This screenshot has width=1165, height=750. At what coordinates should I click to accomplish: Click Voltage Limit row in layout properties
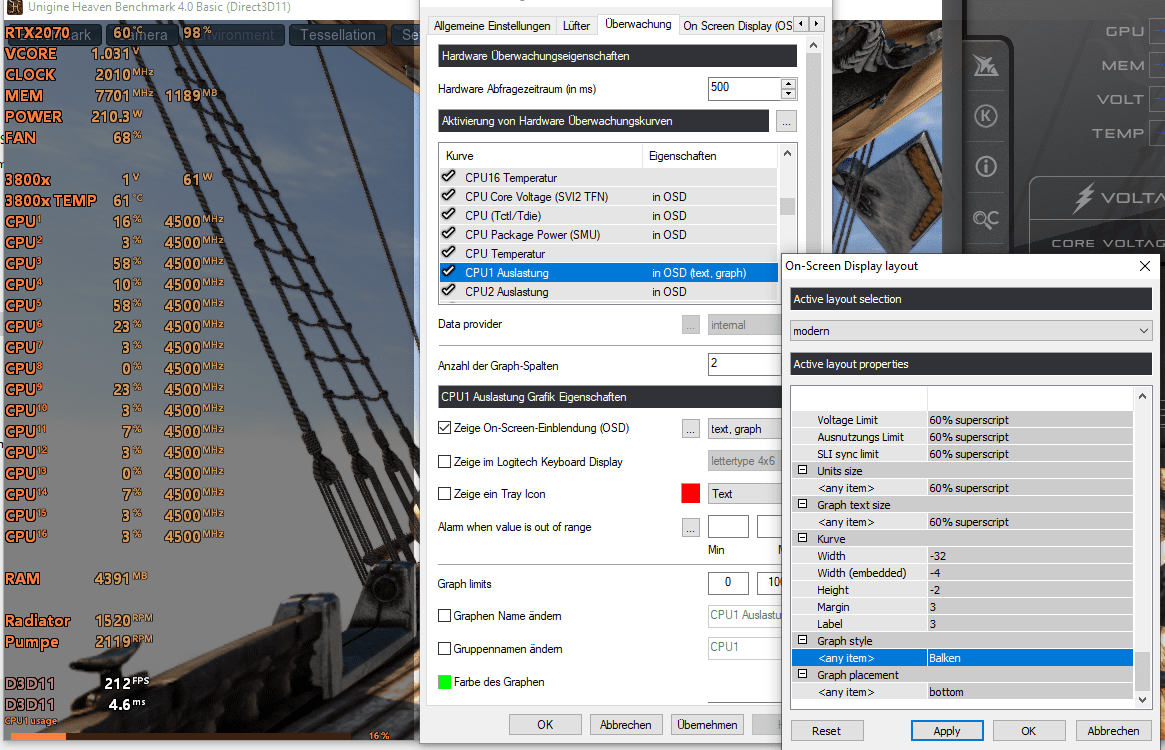pos(962,420)
